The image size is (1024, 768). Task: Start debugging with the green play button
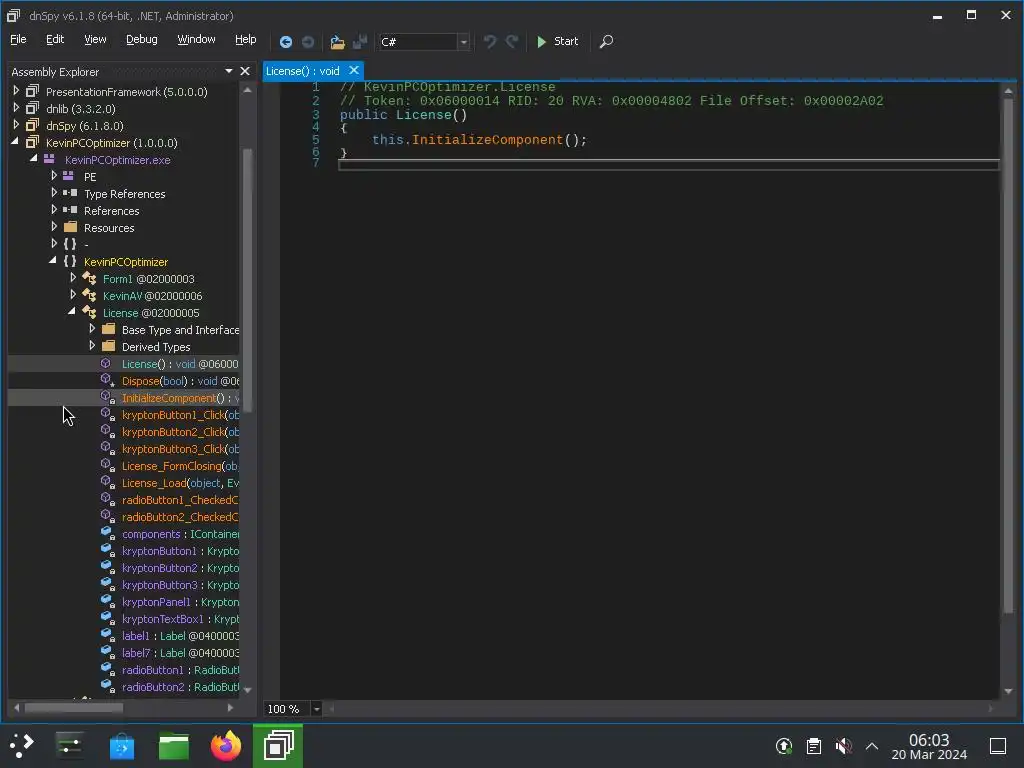pyautogui.click(x=557, y=42)
